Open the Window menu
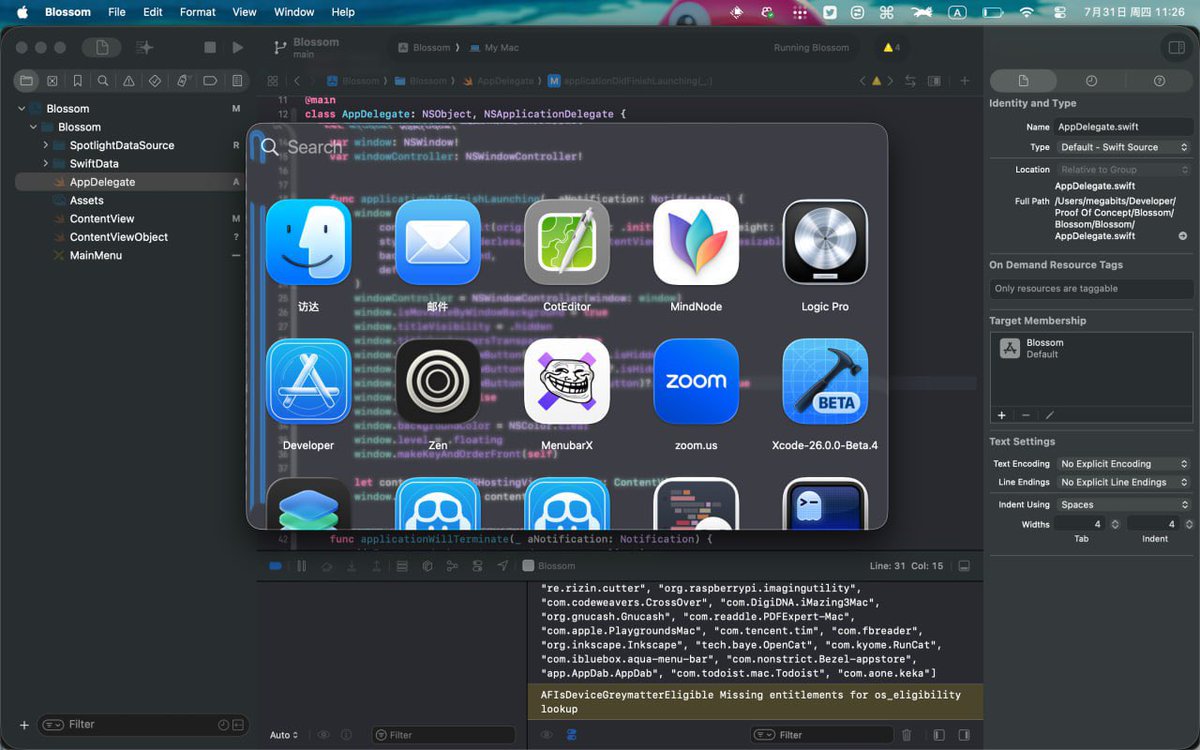 tap(294, 12)
